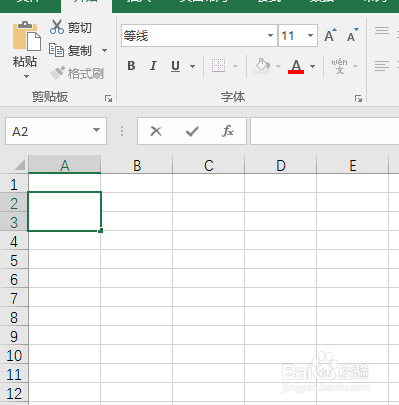This screenshot has height=405, width=399.
Task: Open Insert Function with the fx button
Action: pyautogui.click(x=228, y=131)
